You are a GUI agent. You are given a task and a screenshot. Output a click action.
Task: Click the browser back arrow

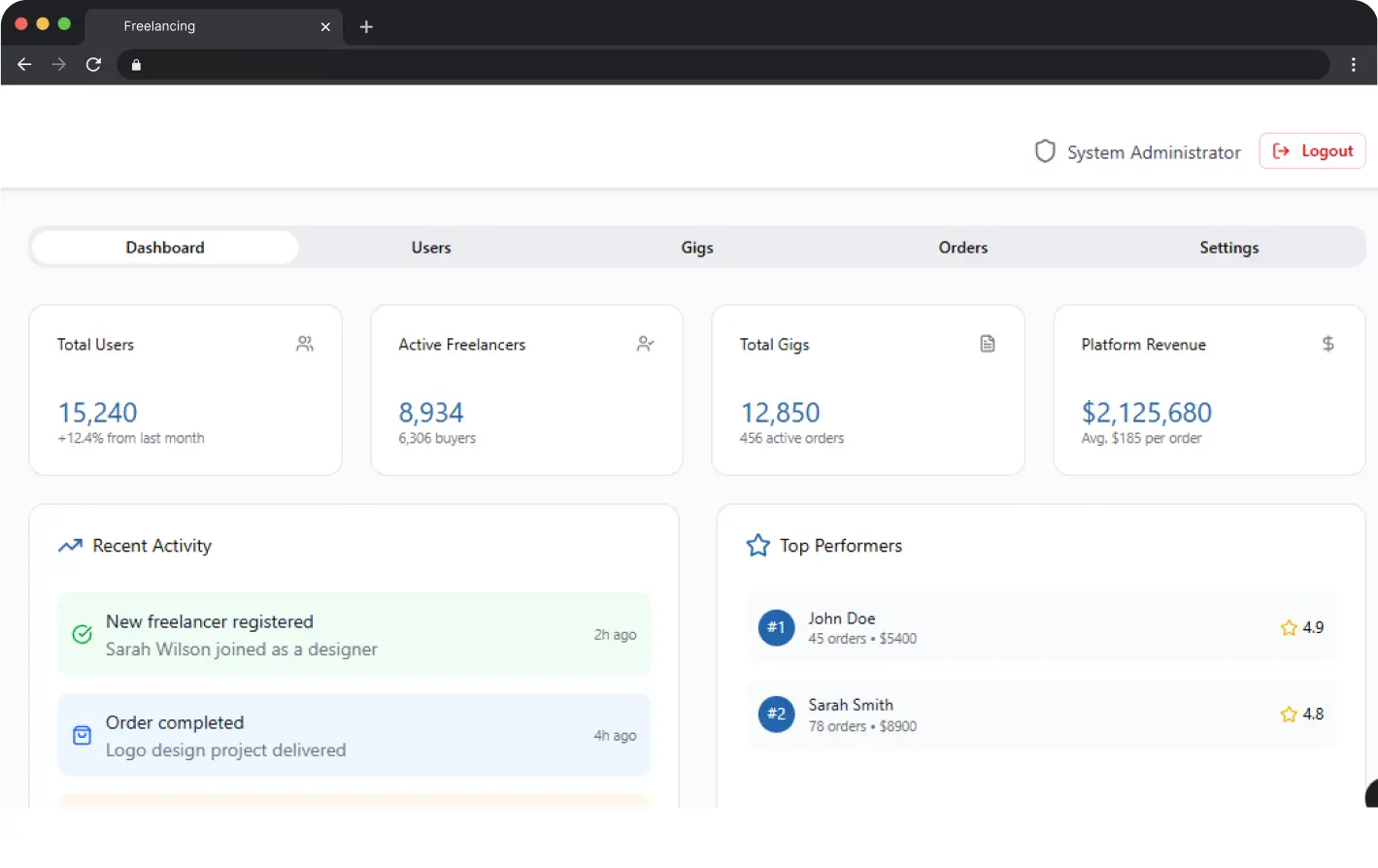[x=24, y=64]
